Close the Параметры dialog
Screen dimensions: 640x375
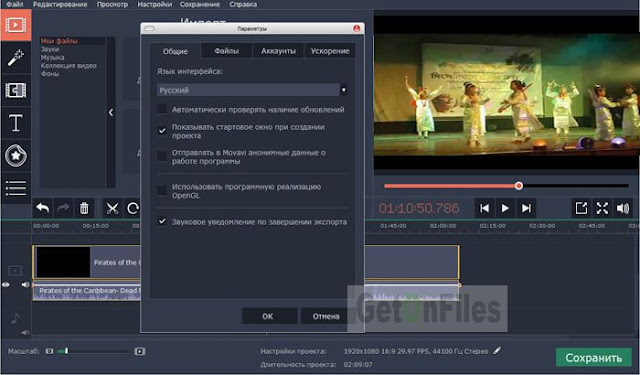[356, 28]
